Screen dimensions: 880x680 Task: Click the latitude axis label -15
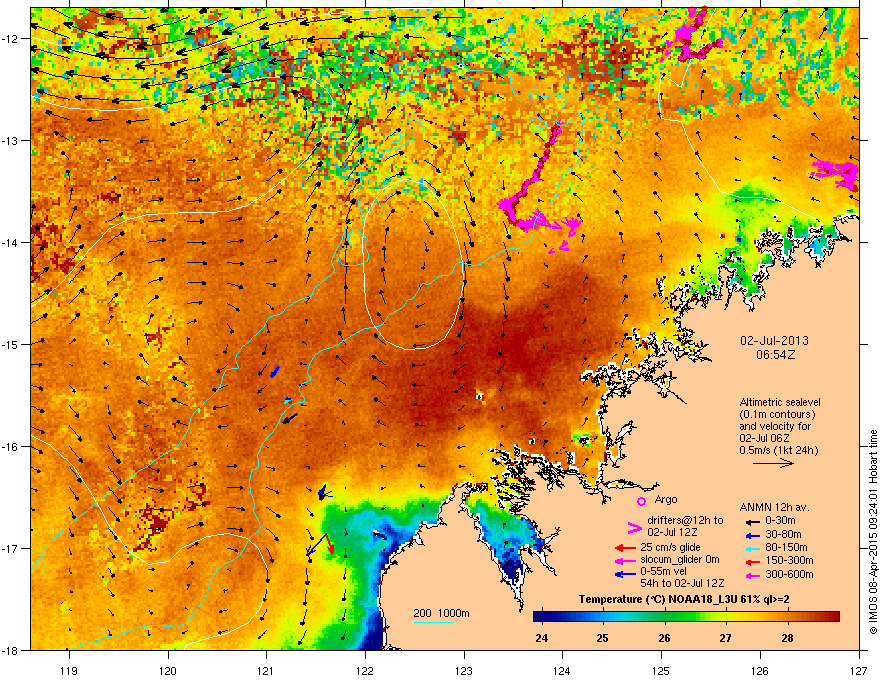coord(10,344)
